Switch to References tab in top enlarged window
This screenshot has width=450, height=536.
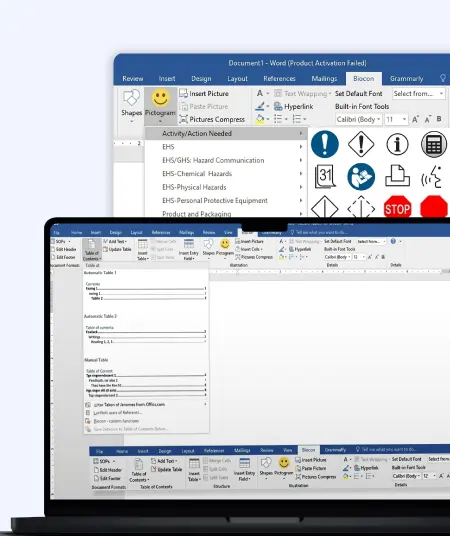pyautogui.click(x=279, y=79)
